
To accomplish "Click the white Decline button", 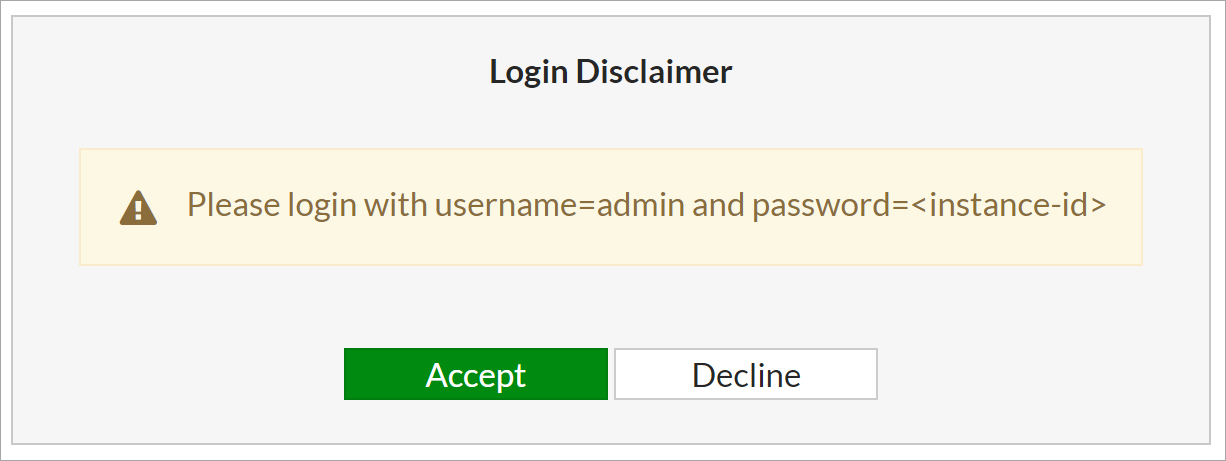I will tap(746, 374).
